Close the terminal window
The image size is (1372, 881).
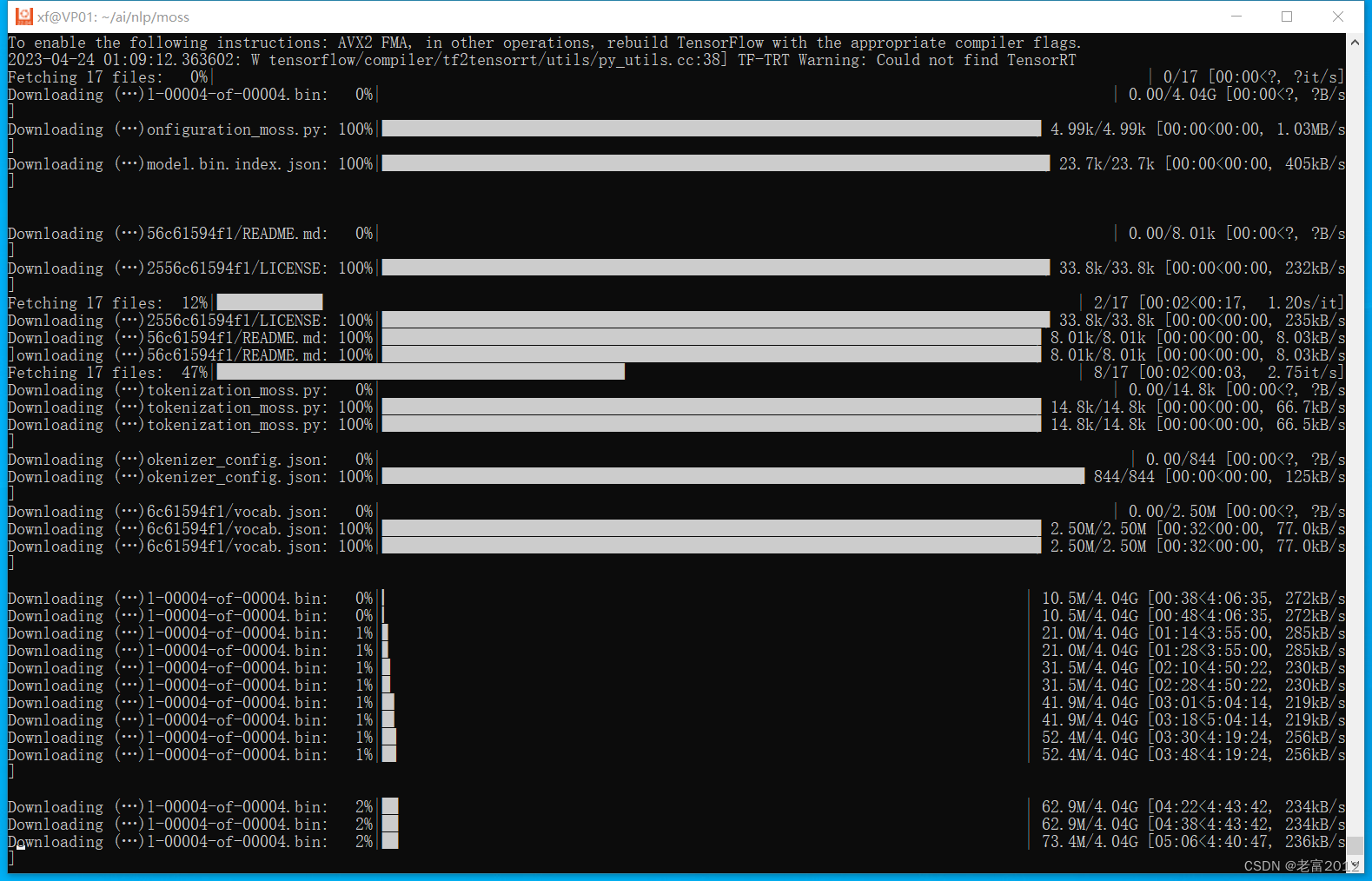point(1338,17)
